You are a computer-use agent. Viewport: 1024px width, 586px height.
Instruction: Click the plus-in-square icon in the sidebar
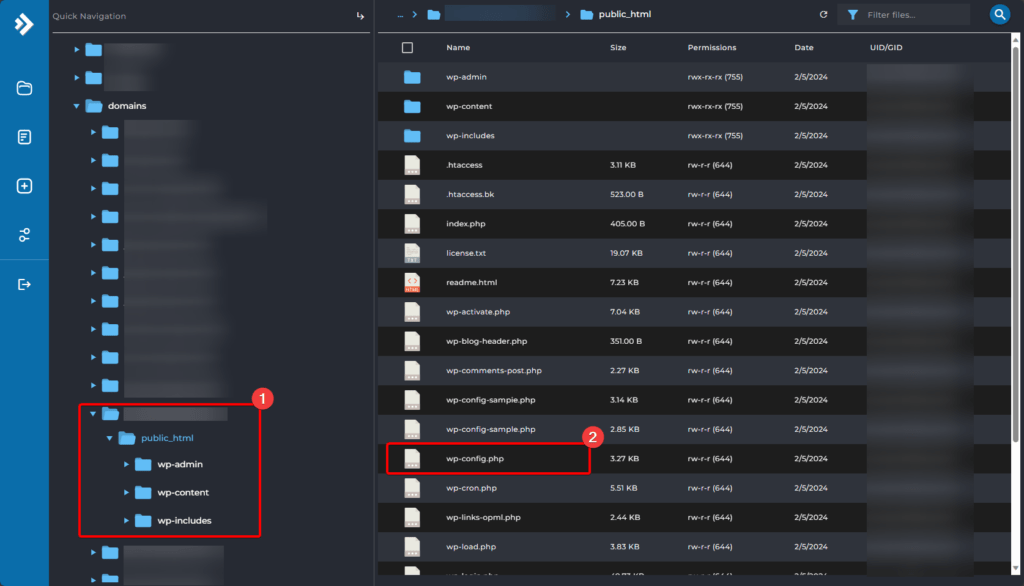[24, 186]
